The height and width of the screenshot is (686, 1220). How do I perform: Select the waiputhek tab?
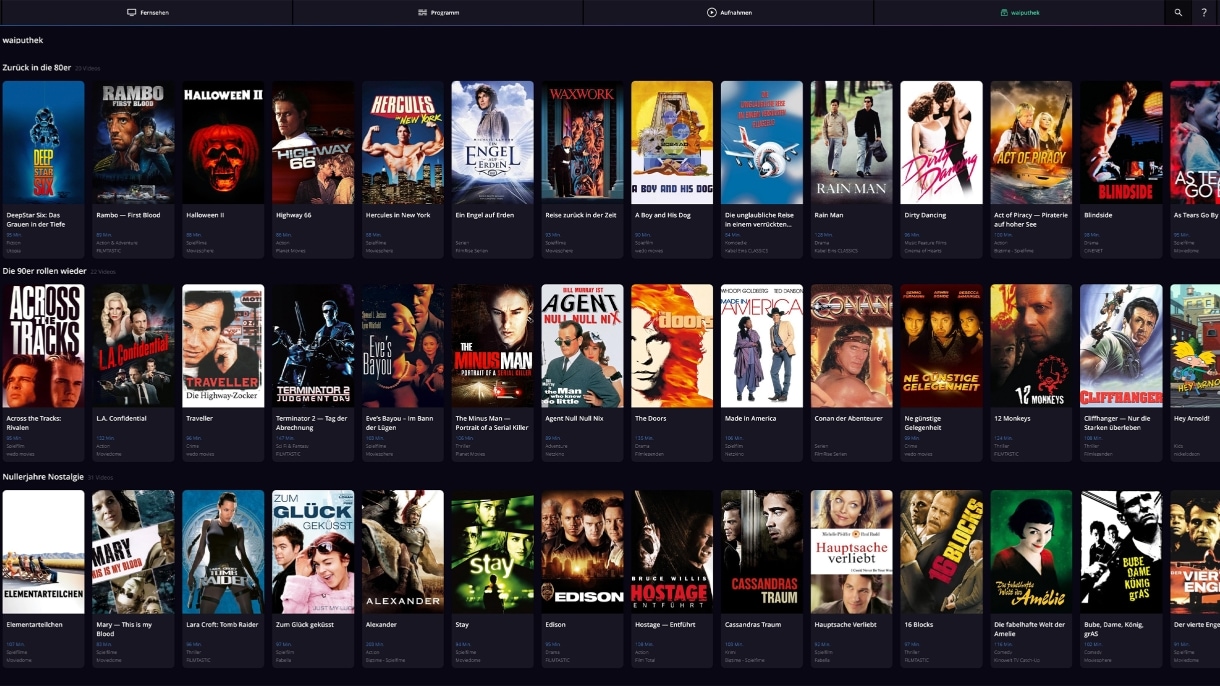1019,13
